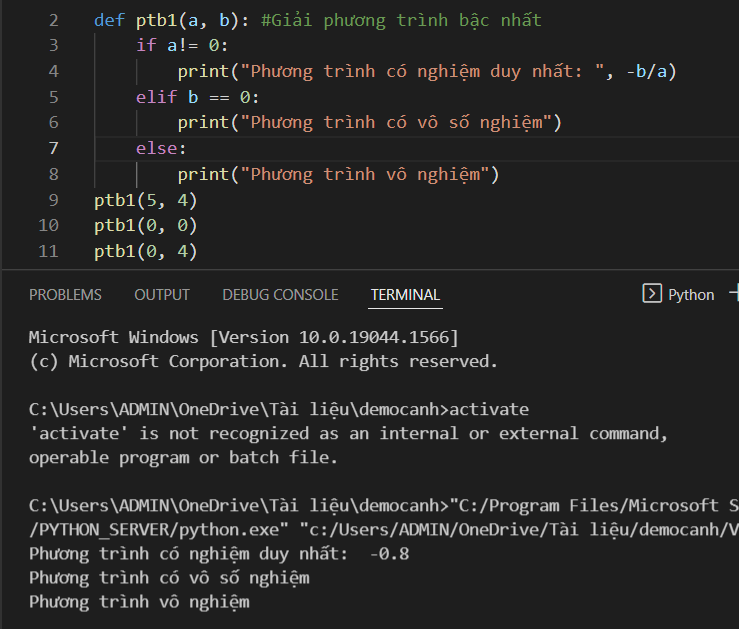
Task: Select the TERMINAL tab
Action: (x=405, y=295)
